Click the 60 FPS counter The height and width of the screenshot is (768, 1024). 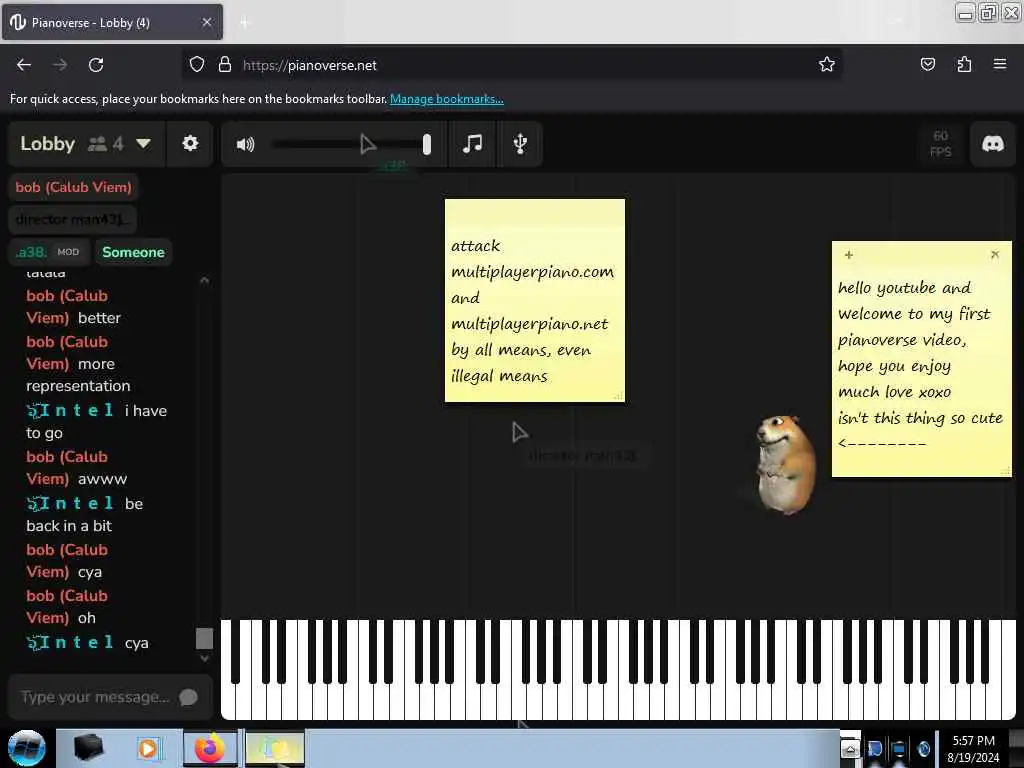[x=940, y=144]
